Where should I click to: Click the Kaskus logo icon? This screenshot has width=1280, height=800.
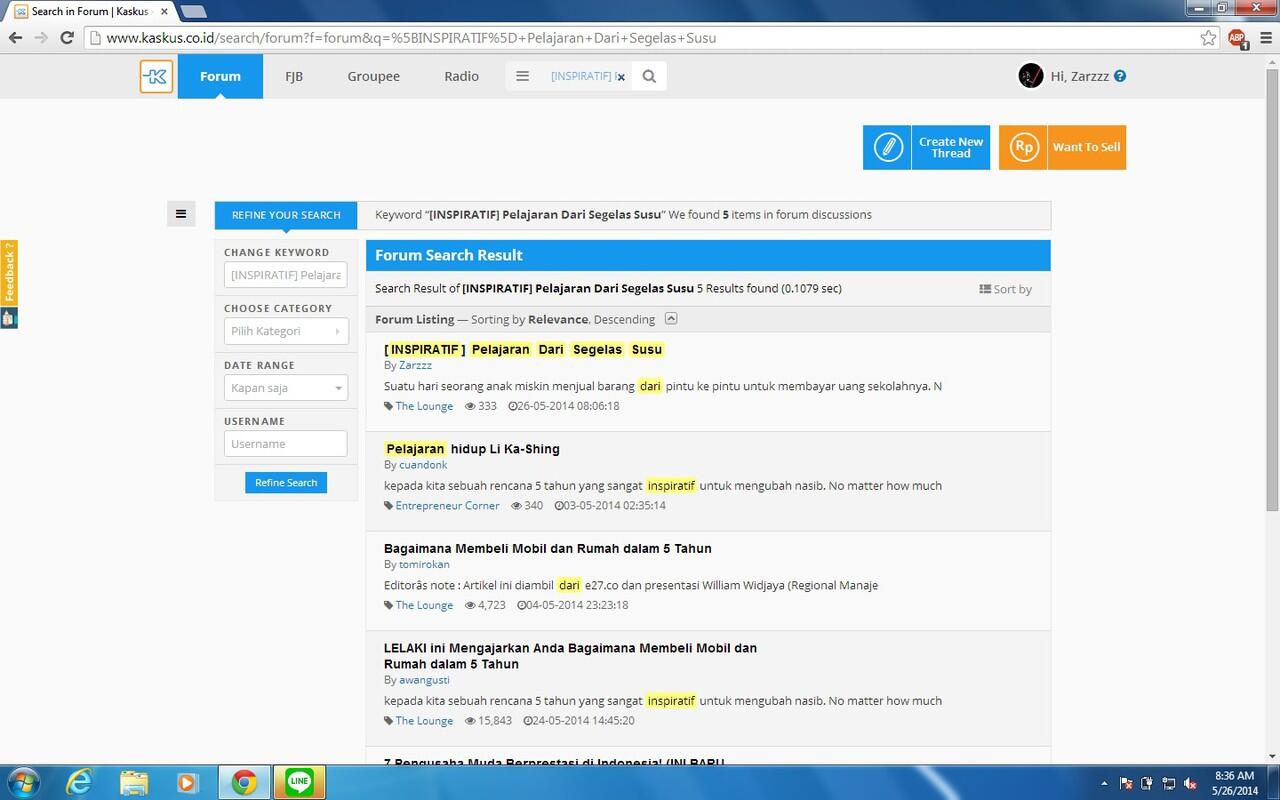[x=157, y=76]
